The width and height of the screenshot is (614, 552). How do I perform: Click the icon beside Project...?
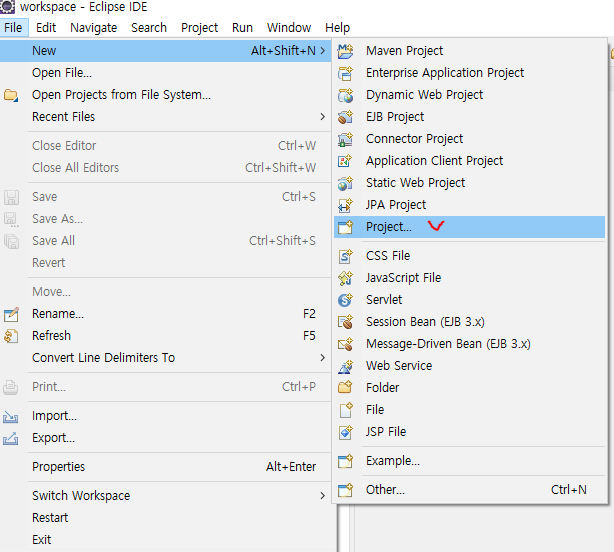pyautogui.click(x=345, y=227)
